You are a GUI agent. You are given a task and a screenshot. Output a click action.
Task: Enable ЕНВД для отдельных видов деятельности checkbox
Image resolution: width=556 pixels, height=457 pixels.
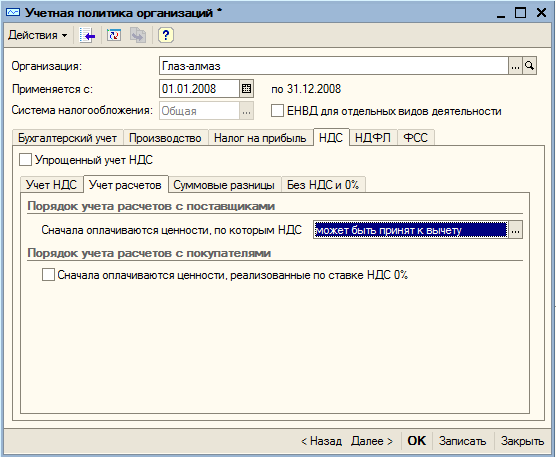(x=277, y=111)
